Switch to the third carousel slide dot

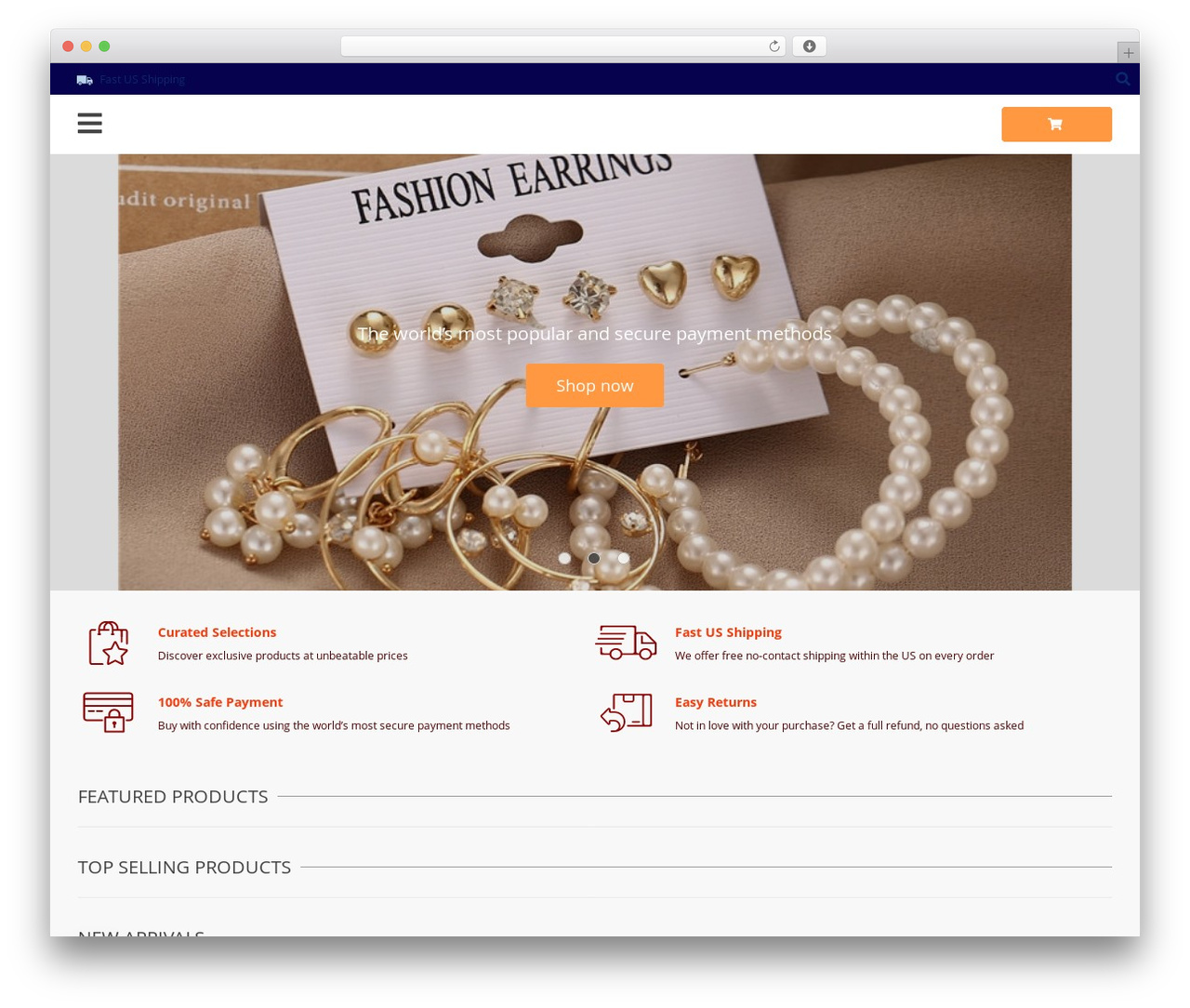(624, 558)
